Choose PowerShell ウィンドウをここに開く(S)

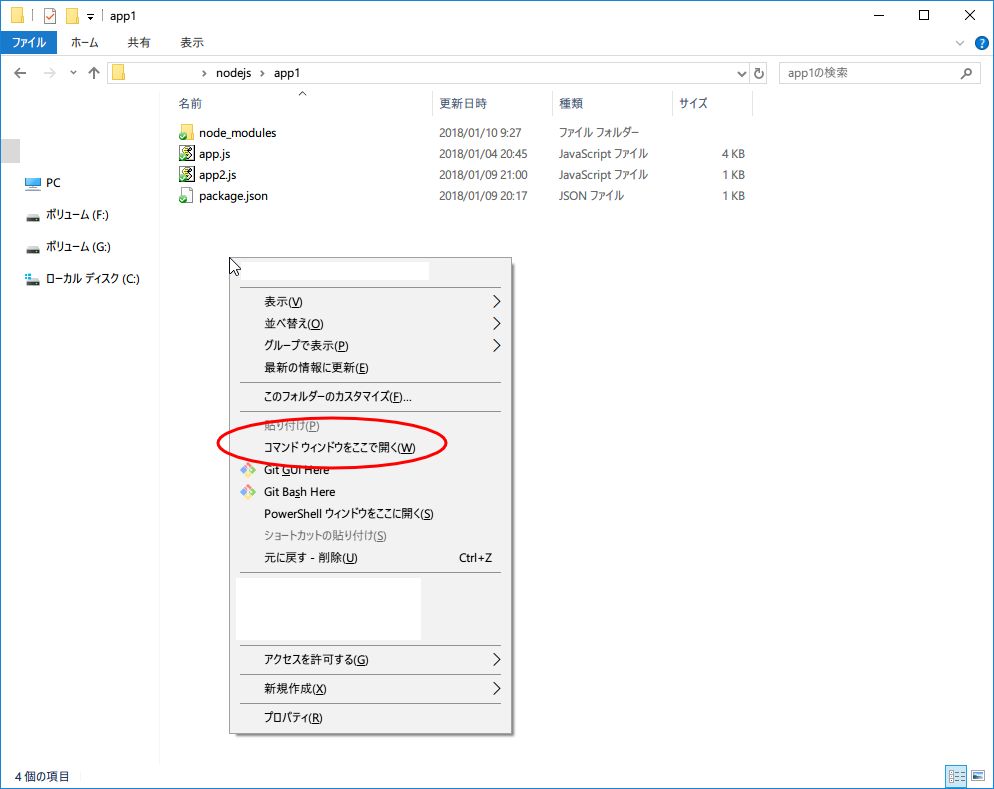tap(348, 514)
